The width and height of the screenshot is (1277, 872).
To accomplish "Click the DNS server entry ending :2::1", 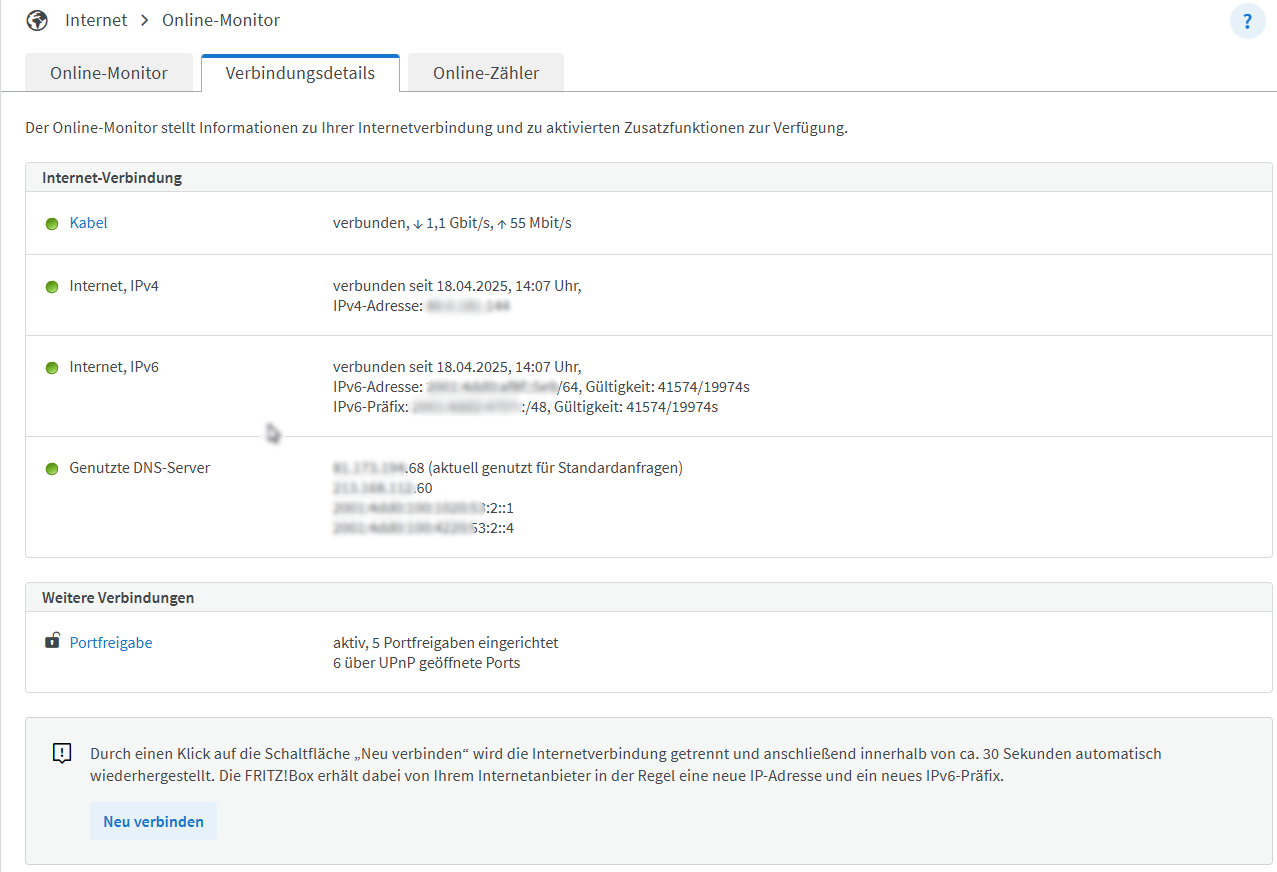I will tap(423, 508).
